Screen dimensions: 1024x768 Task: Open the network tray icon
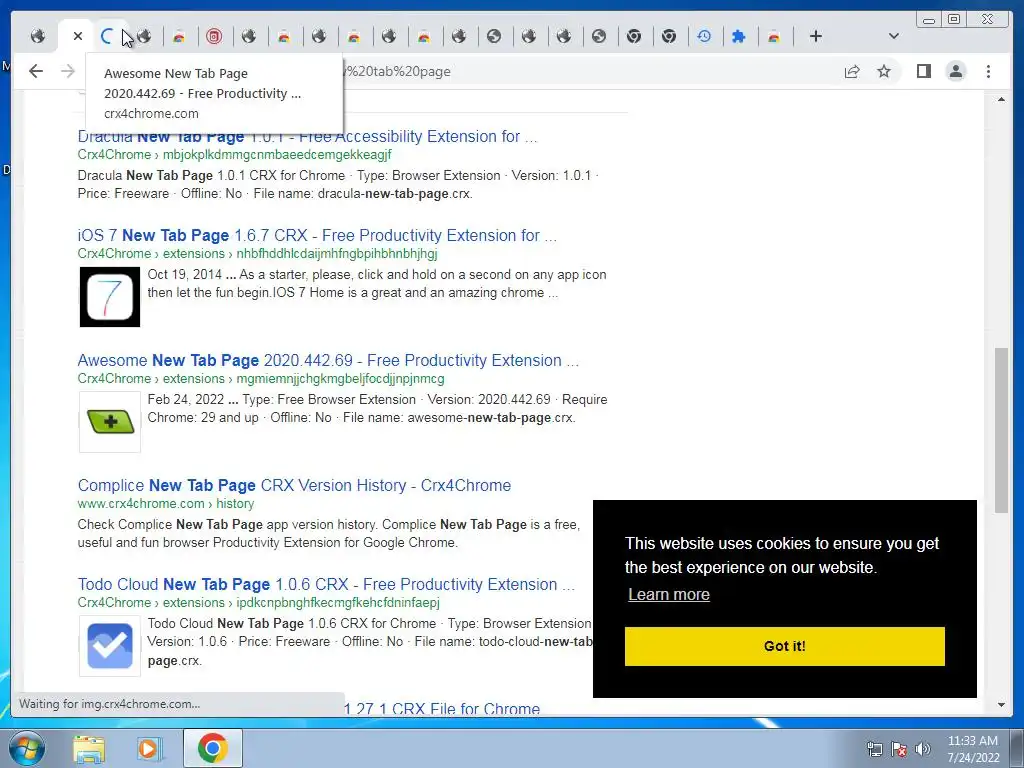[x=874, y=749]
